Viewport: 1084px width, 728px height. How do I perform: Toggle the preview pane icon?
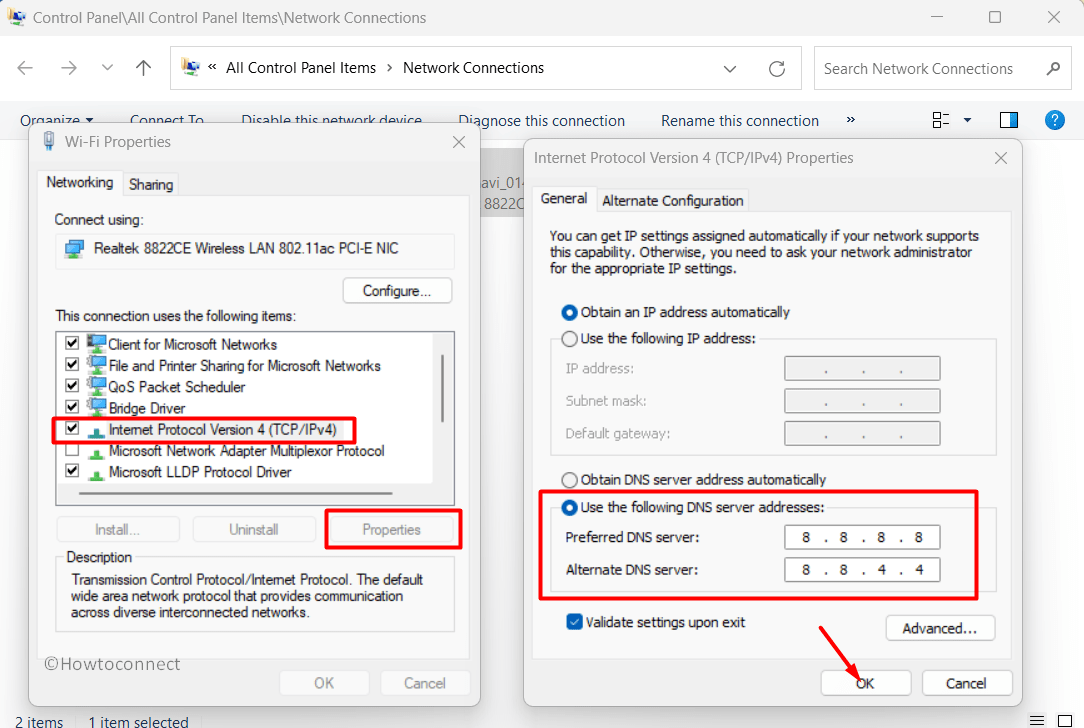[1009, 120]
